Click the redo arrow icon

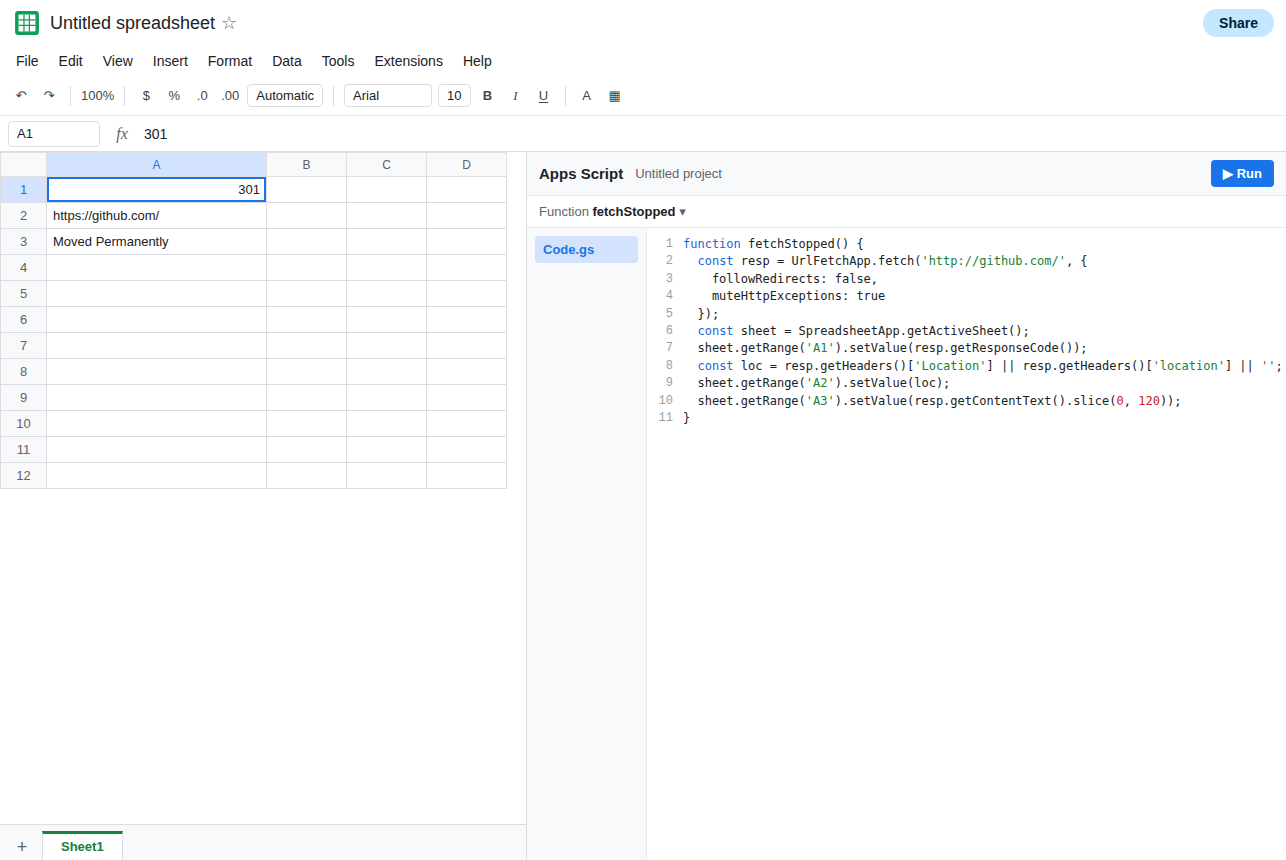(49, 96)
